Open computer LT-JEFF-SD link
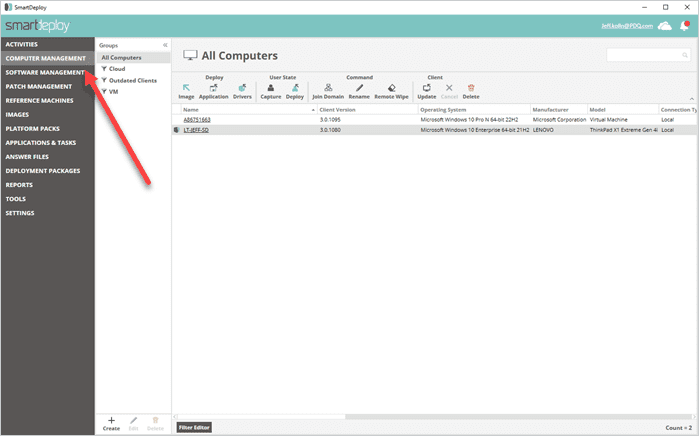 pos(196,130)
